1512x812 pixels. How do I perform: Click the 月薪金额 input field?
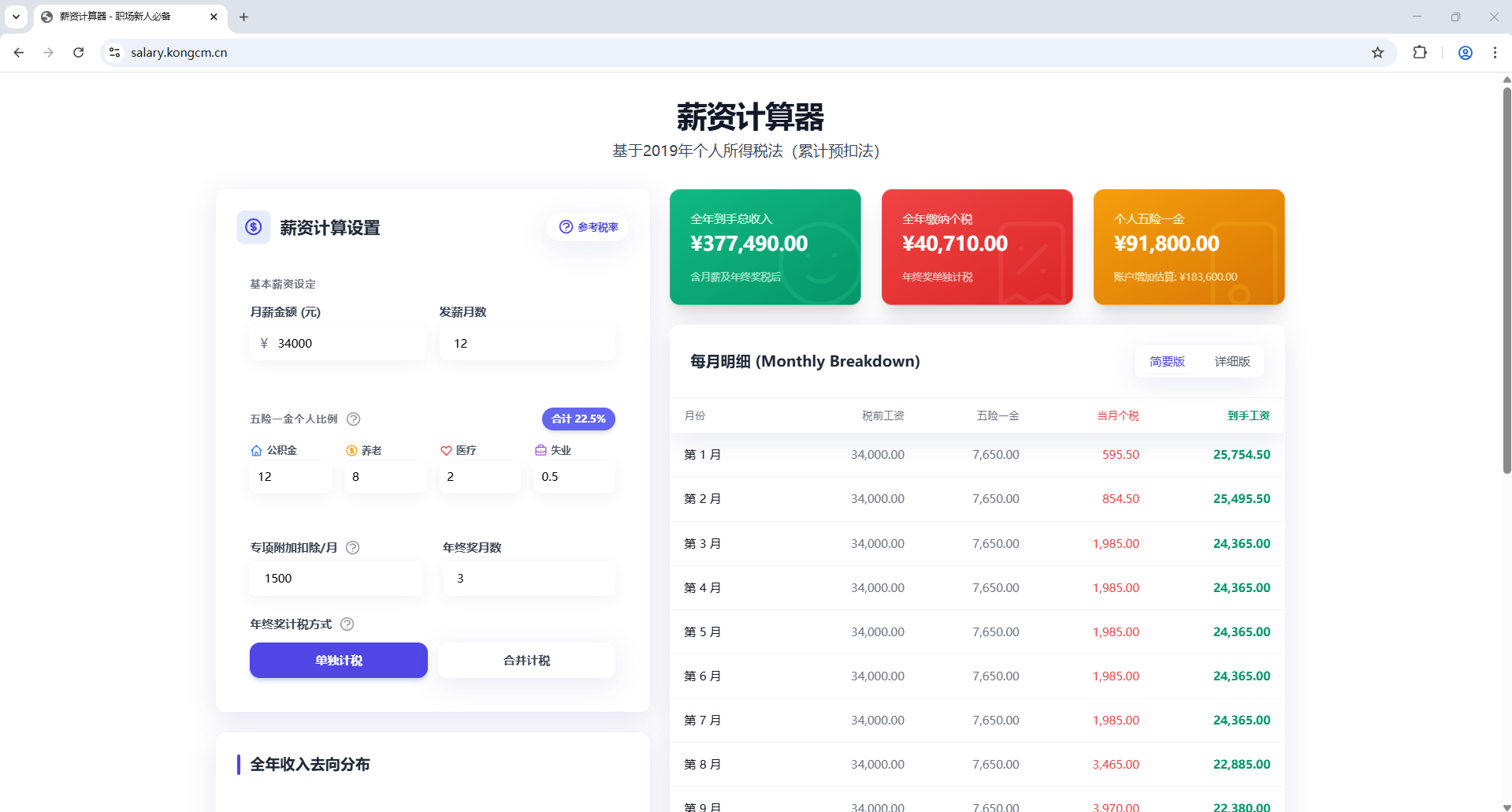tap(347, 344)
